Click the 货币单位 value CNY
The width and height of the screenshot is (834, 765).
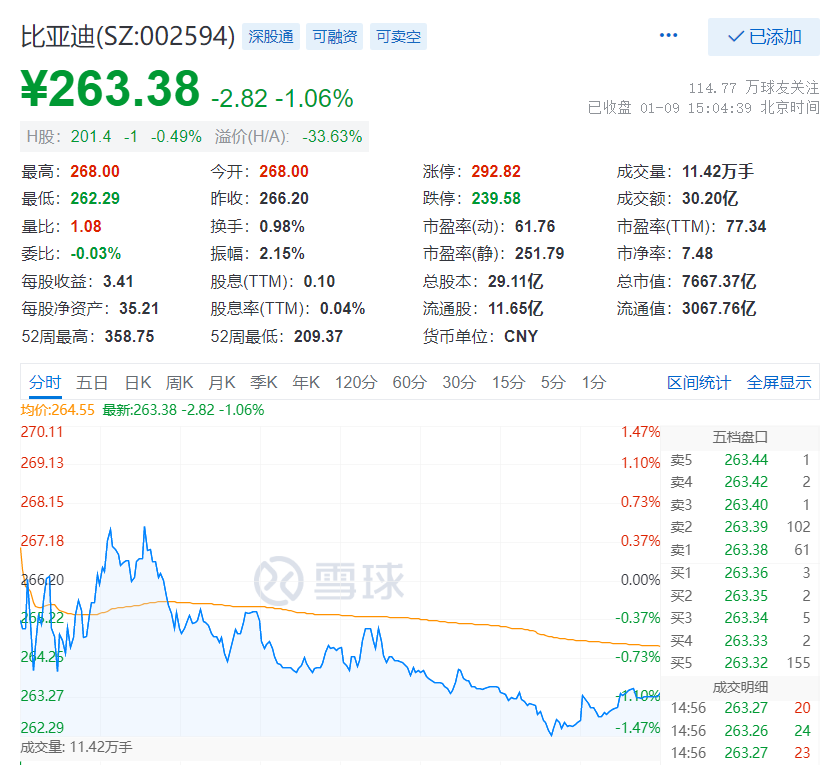point(521,337)
